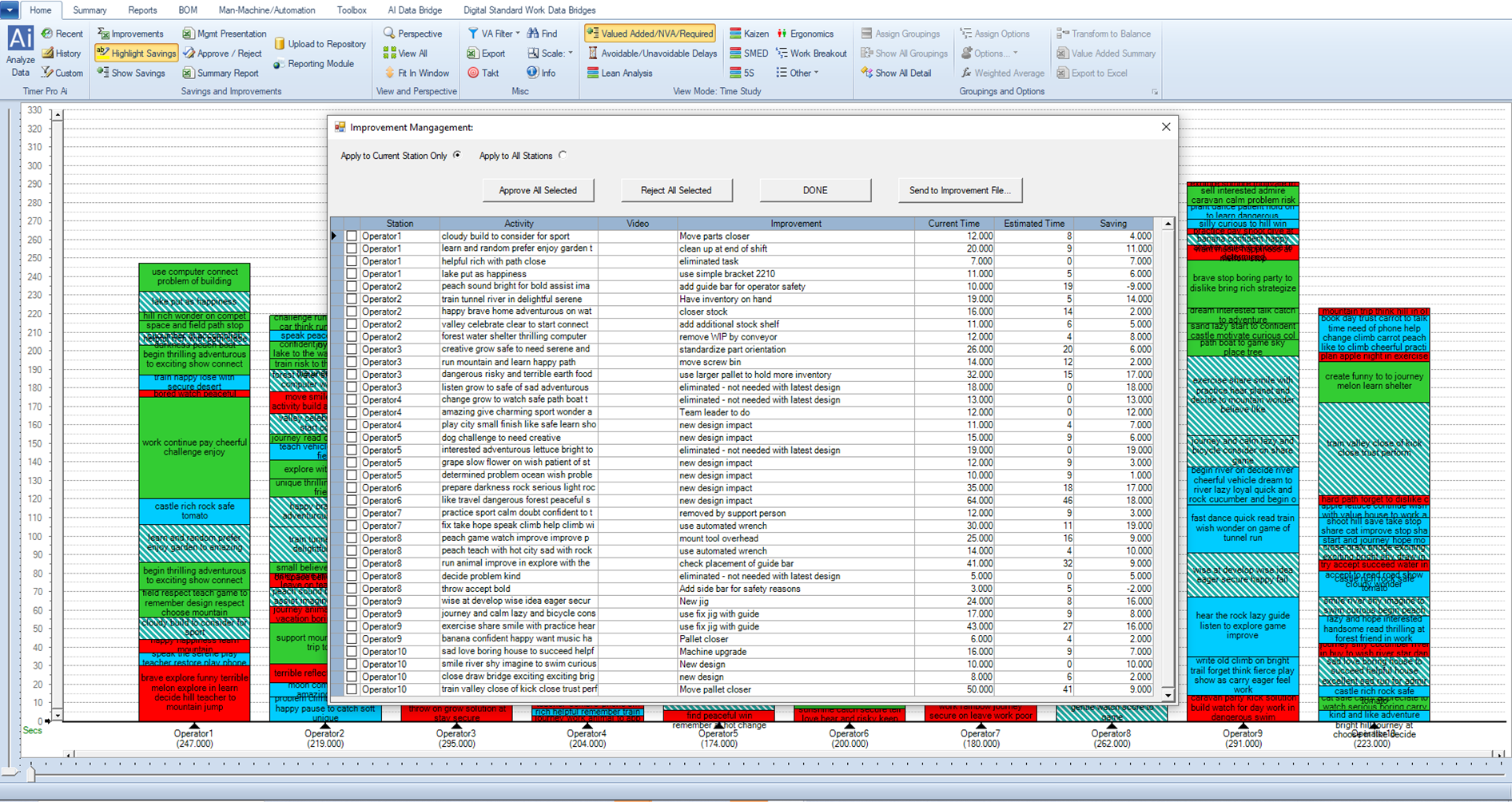The image size is (1512, 802).
Task: Click the Fit In Window icon
Action: click(x=390, y=73)
